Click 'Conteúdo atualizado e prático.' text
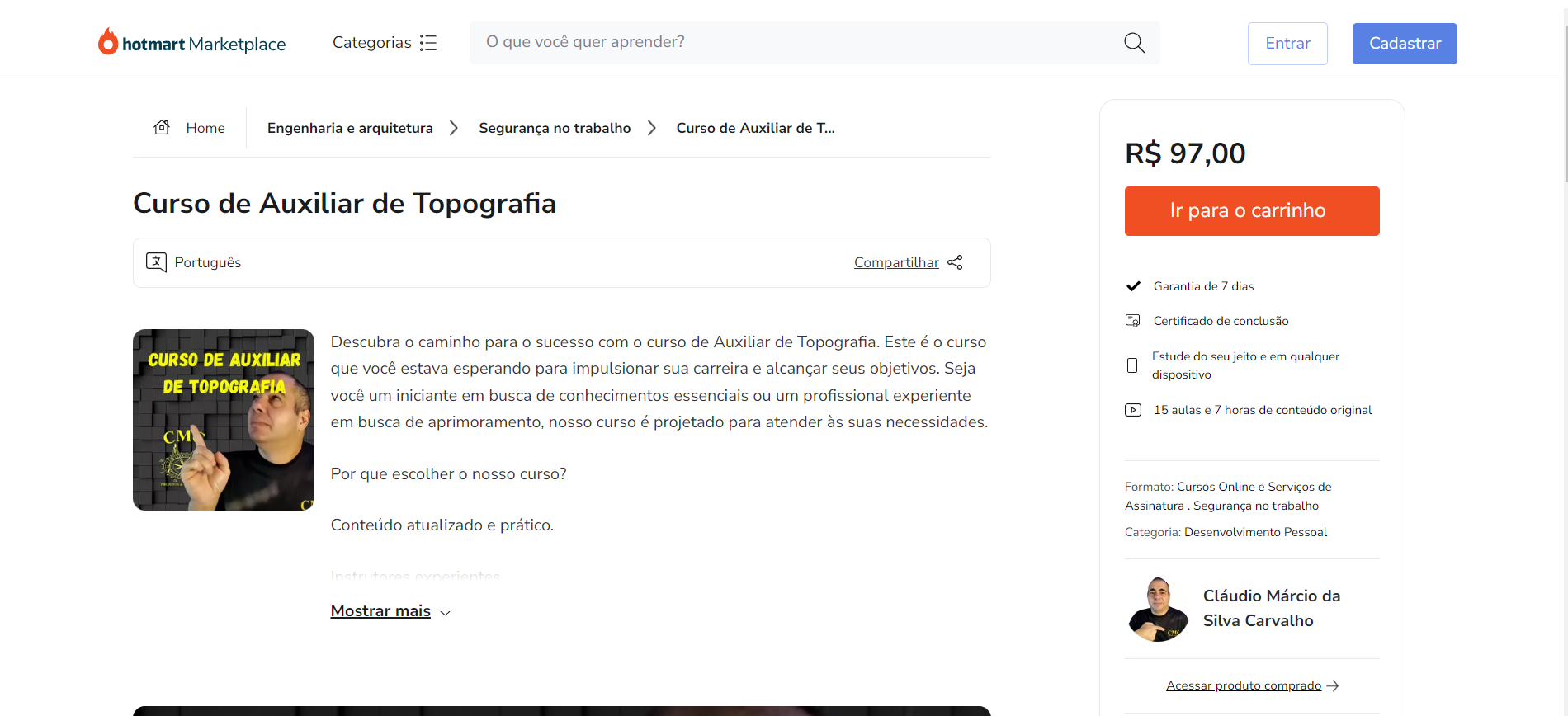Screen dimensions: 1568x716 [442, 525]
